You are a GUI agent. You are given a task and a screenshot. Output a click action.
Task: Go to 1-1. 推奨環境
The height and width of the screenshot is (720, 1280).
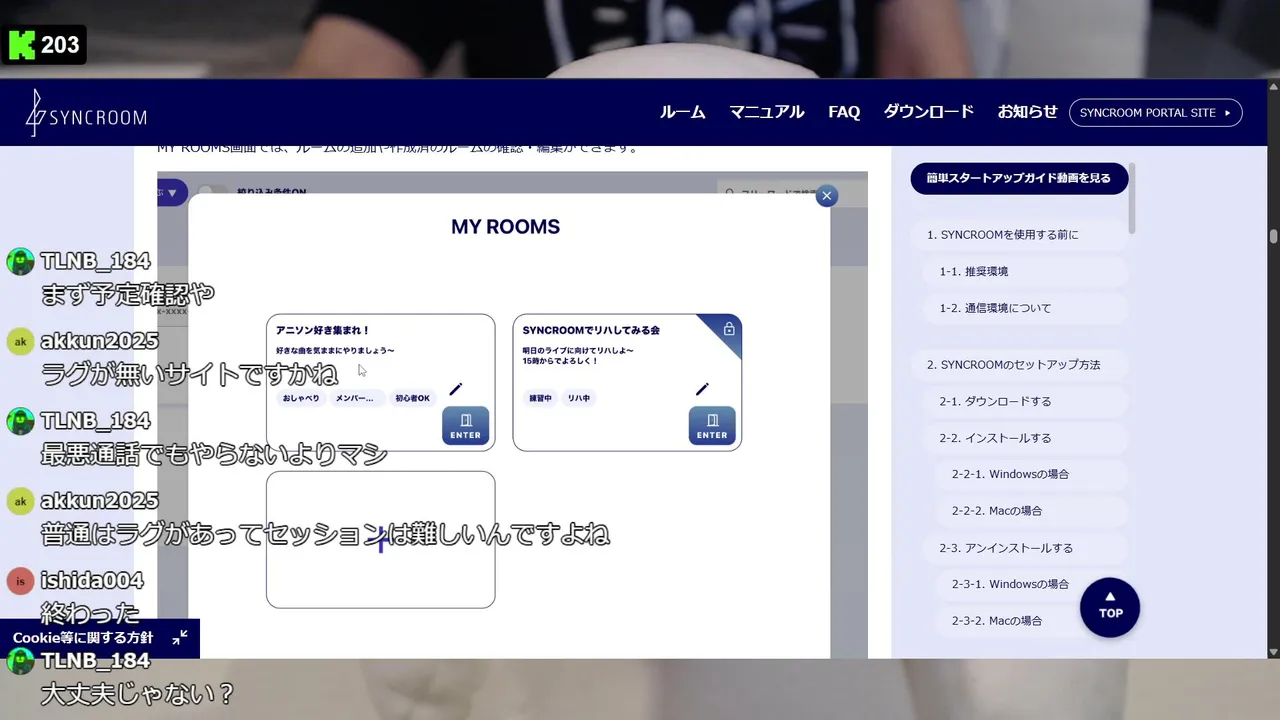click(x=1026, y=272)
